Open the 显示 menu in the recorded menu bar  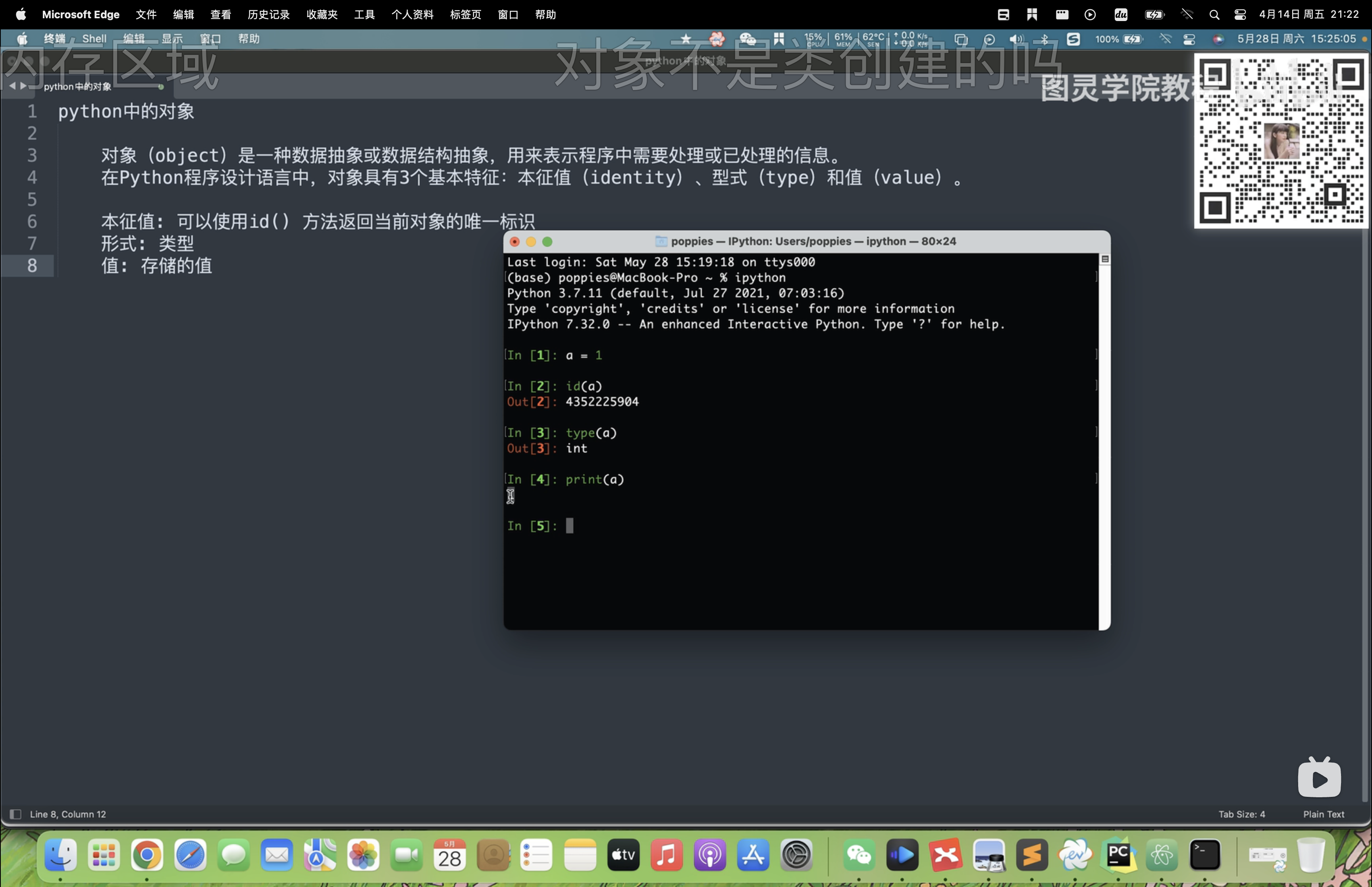click(x=172, y=39)
